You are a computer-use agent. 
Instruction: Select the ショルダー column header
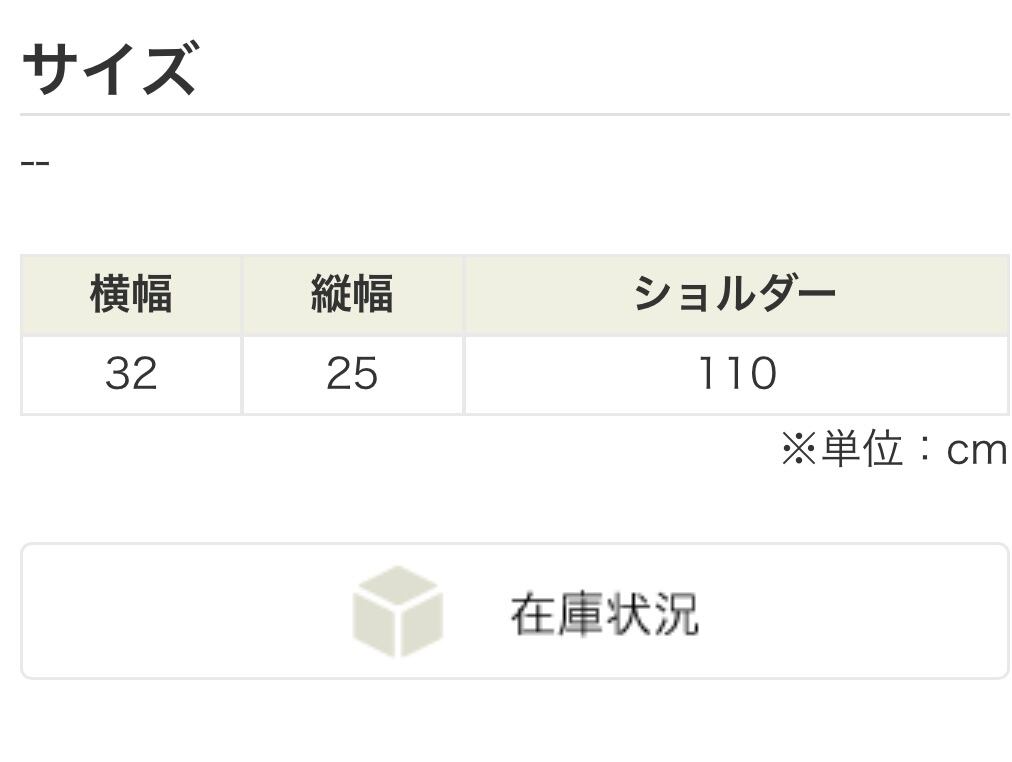[735, 295]
